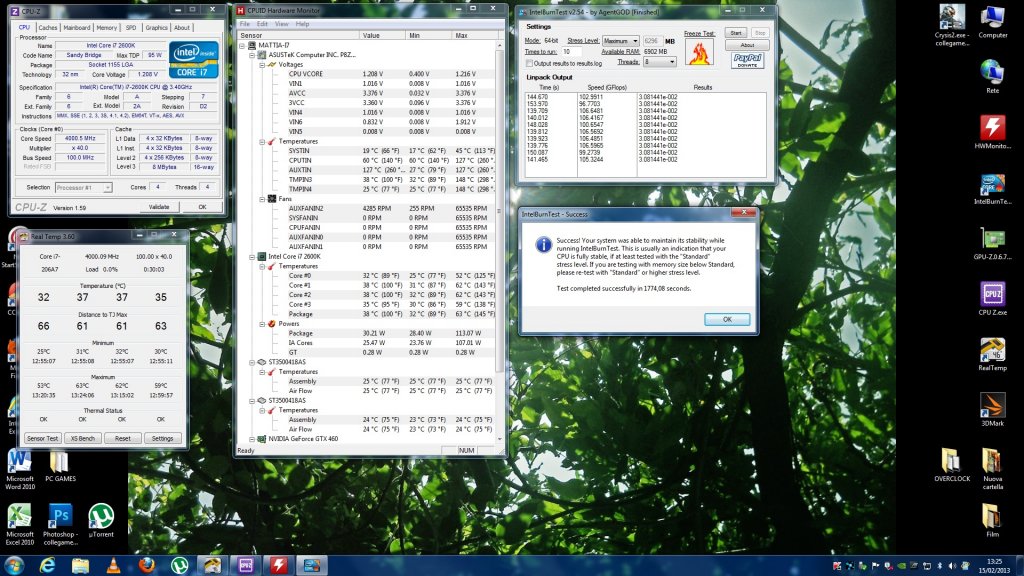Click the About button in IntelBurnTest
The image size is (1024, 576).
(747, 45)
